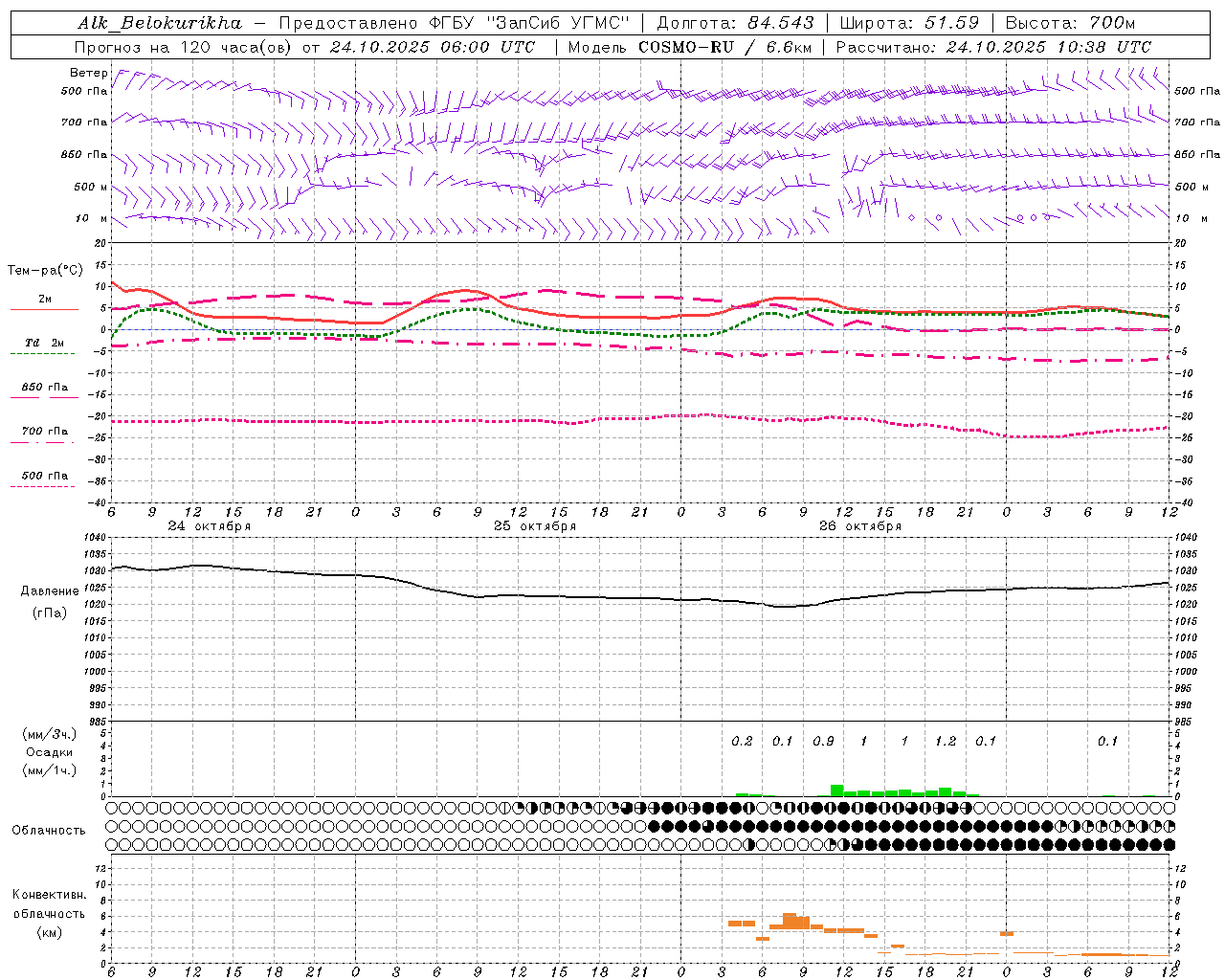This screenshot has height=980, width=1225.
Task: Click the Ветер wind panel label
Action: point(88,73)
